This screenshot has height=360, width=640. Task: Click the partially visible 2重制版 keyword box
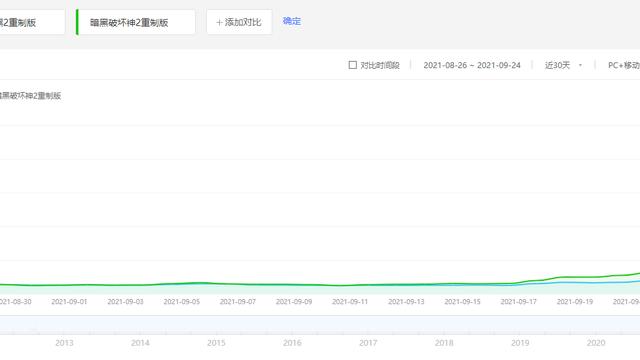tap(32, 22)
